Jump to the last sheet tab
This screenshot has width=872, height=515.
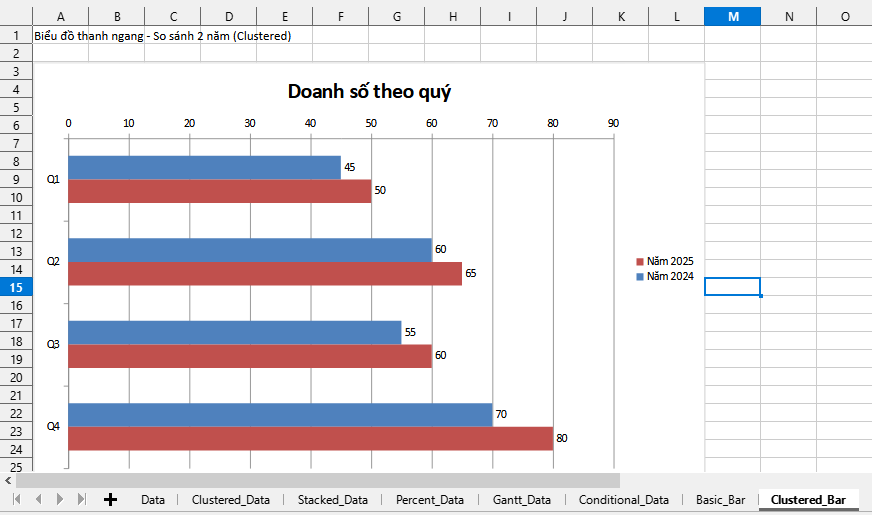click(81, 499)
